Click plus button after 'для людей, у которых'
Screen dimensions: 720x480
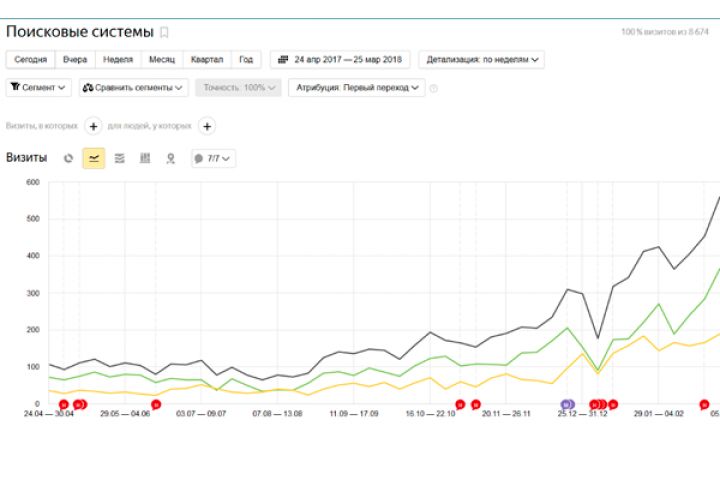pos(207,126)
